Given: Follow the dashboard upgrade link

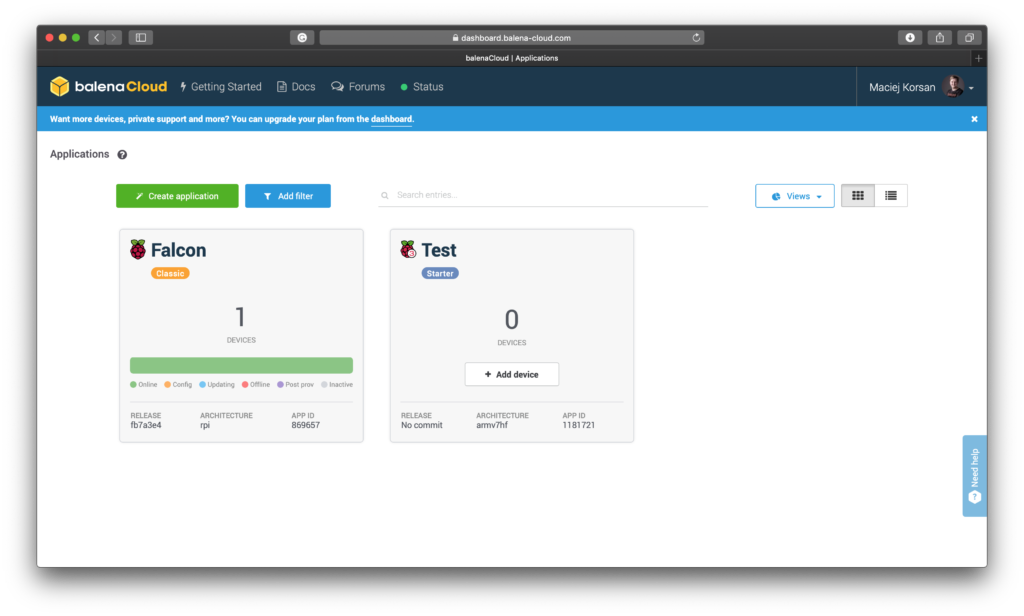Looking at the screenshot, I should click(x=391, y=119).
